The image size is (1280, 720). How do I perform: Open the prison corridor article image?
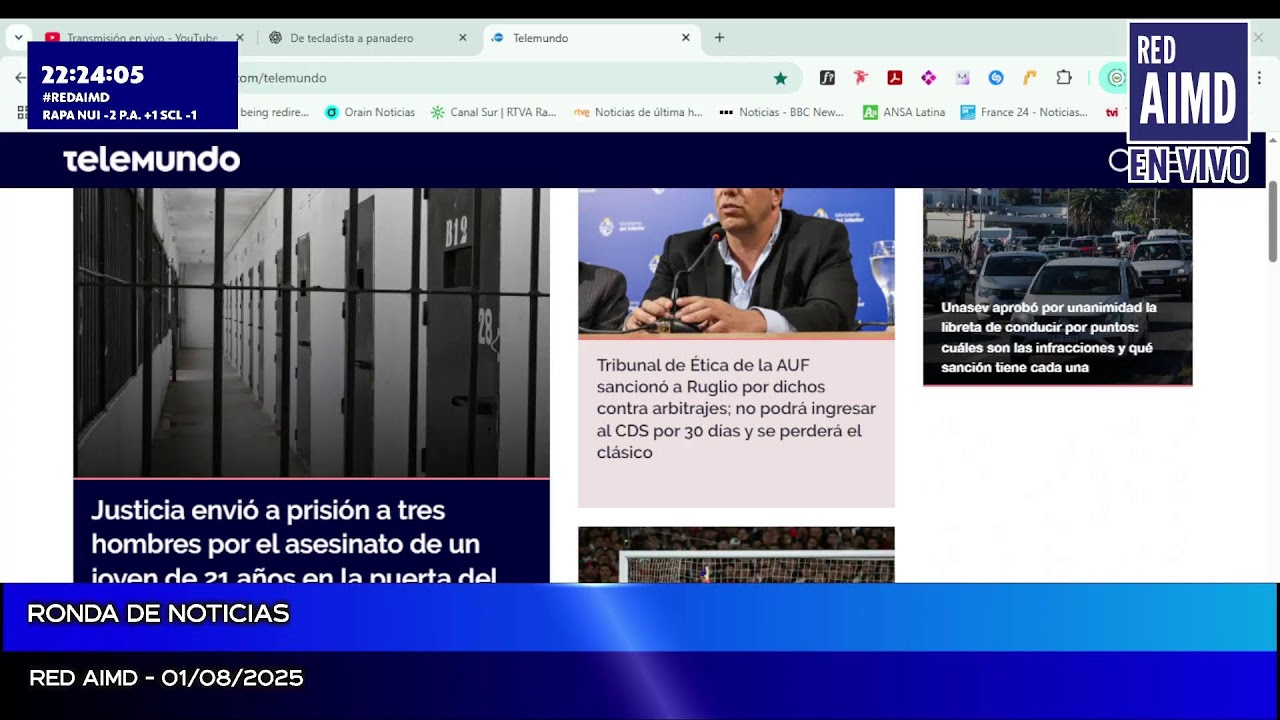[x=311, y=332]
